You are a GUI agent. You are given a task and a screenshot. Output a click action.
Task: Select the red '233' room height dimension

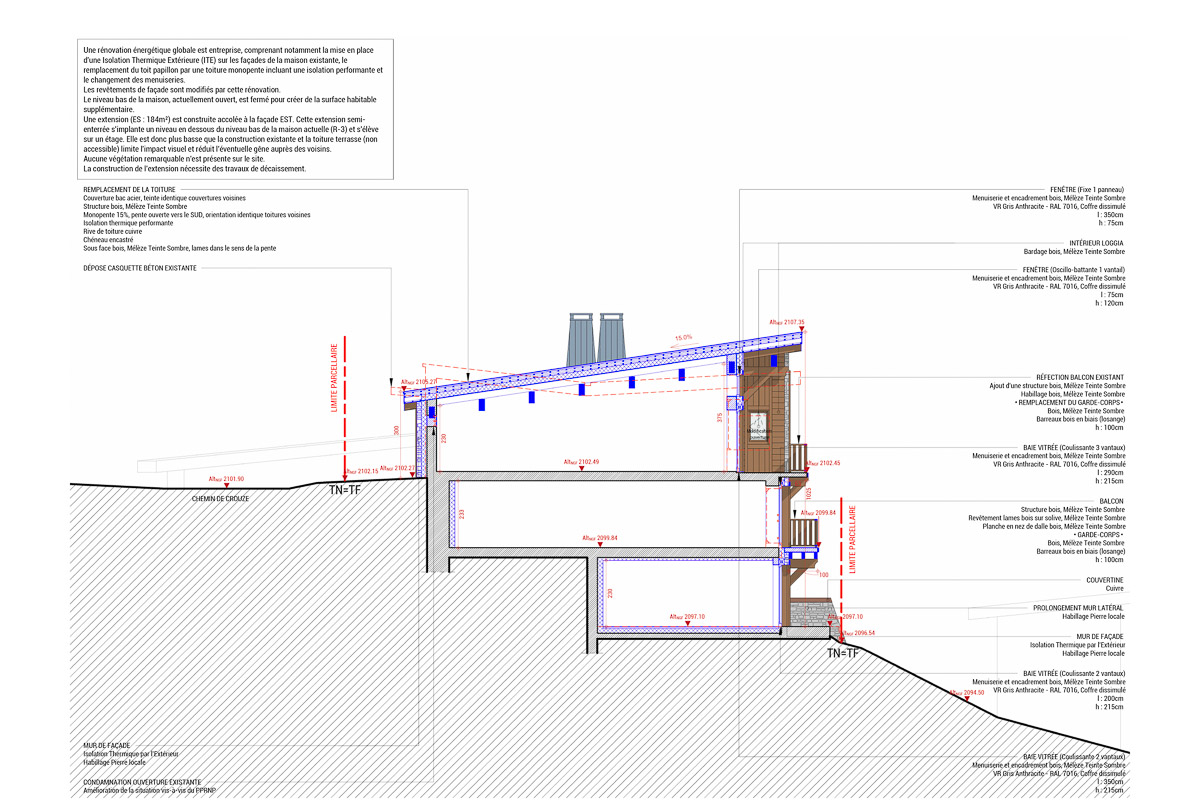[462, 513]
